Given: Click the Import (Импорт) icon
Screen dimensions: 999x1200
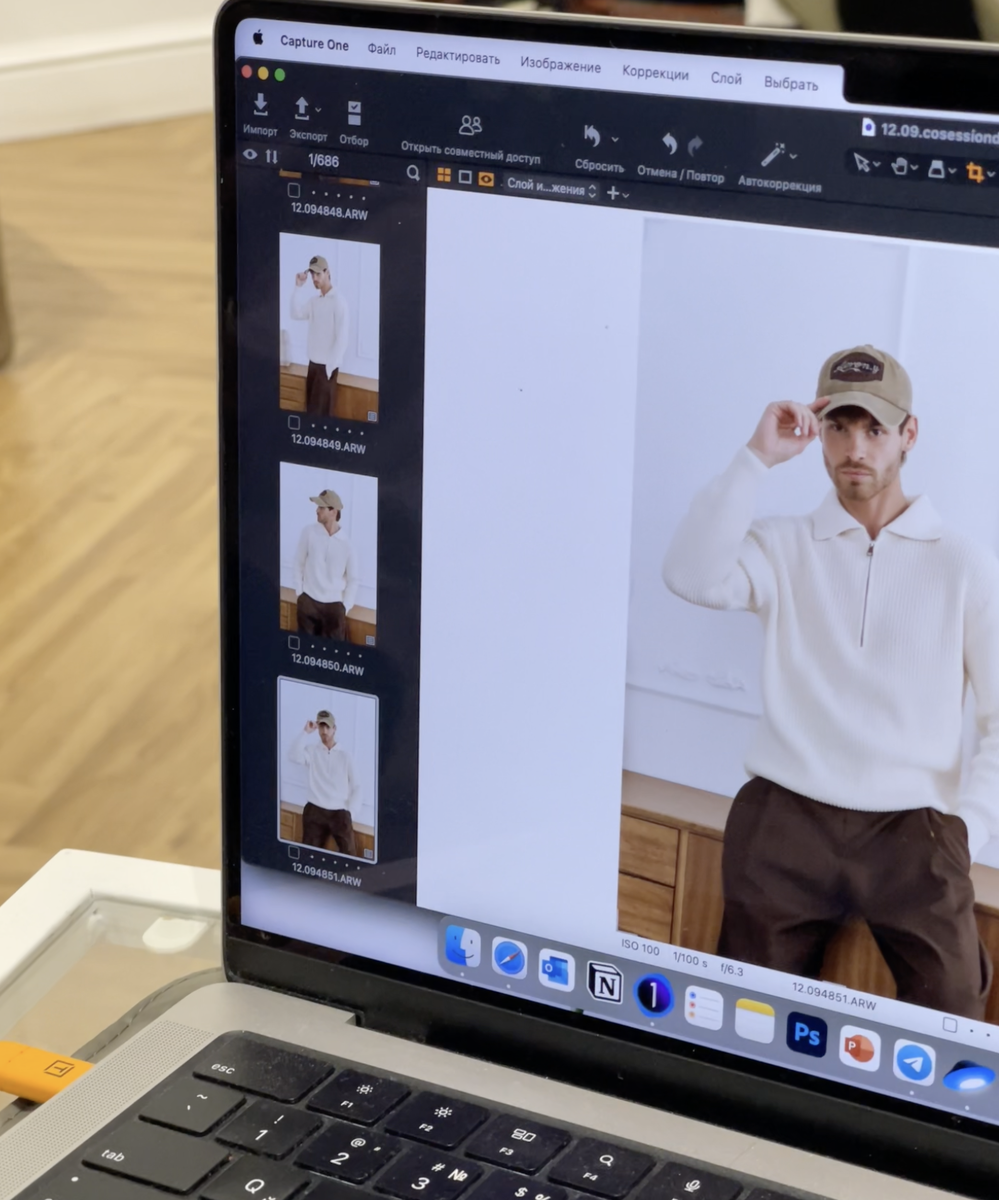Looking at the screenshot, I should point(260,104).
